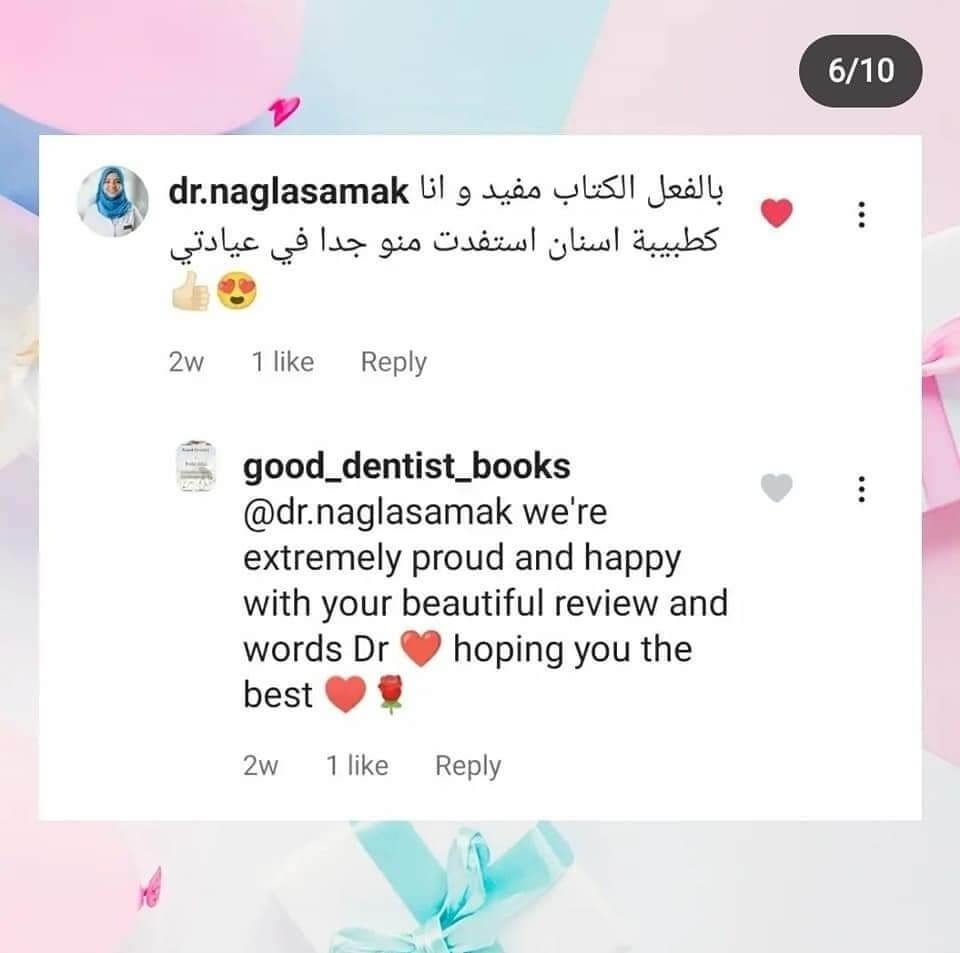Screen dimensions: 960x953
Task: Click the 6/10 slide counter badge
Action: (x=860, y=71)
